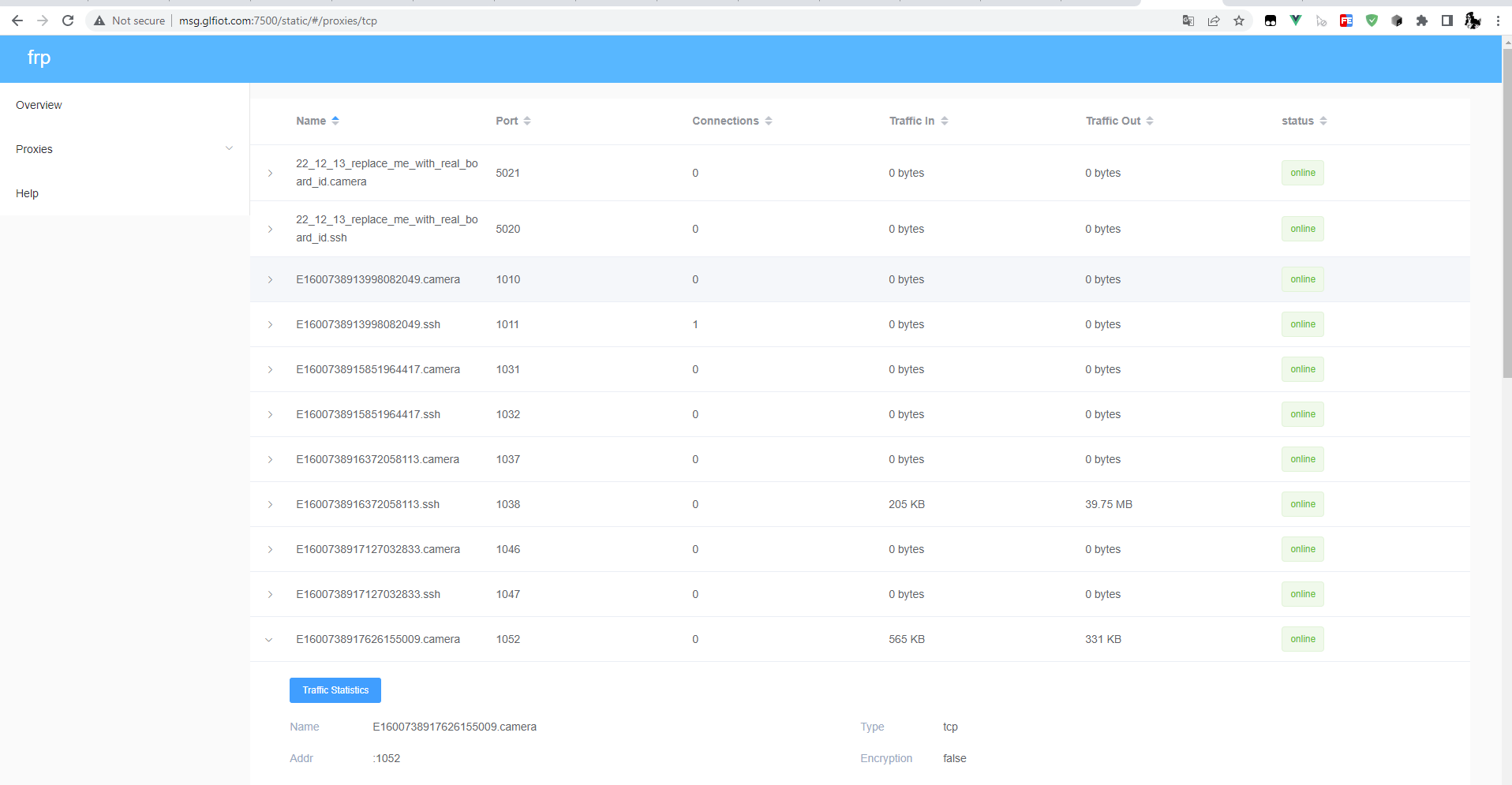Open the Help sidebar item
This screenshot has width=1512, height=785.
[28, 193]
